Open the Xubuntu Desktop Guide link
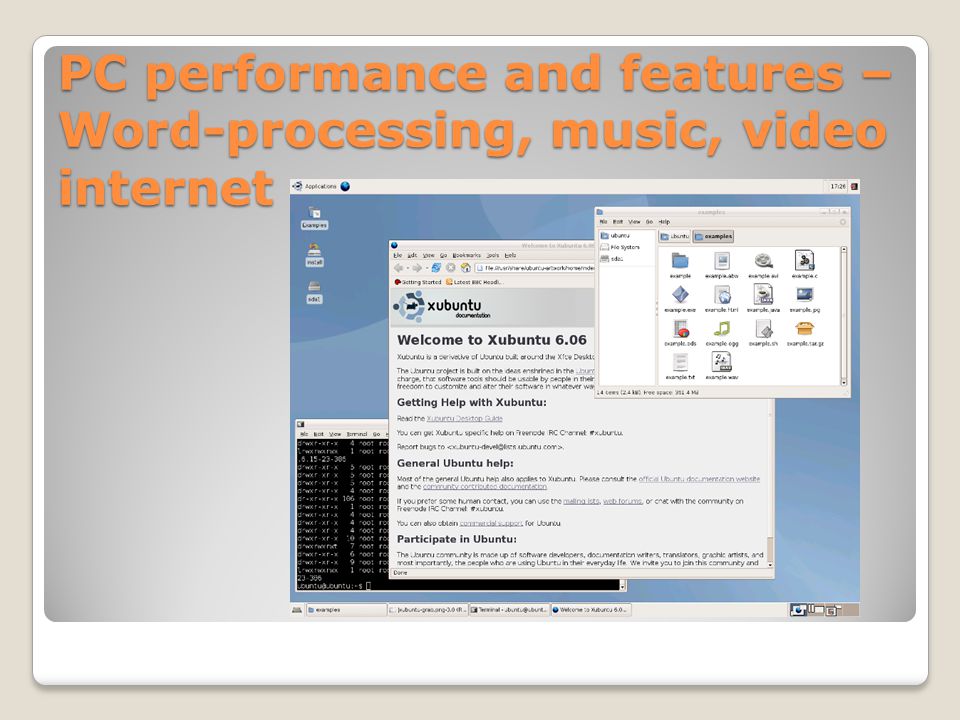Screen dimensions: 960x720 pos(465,419)
